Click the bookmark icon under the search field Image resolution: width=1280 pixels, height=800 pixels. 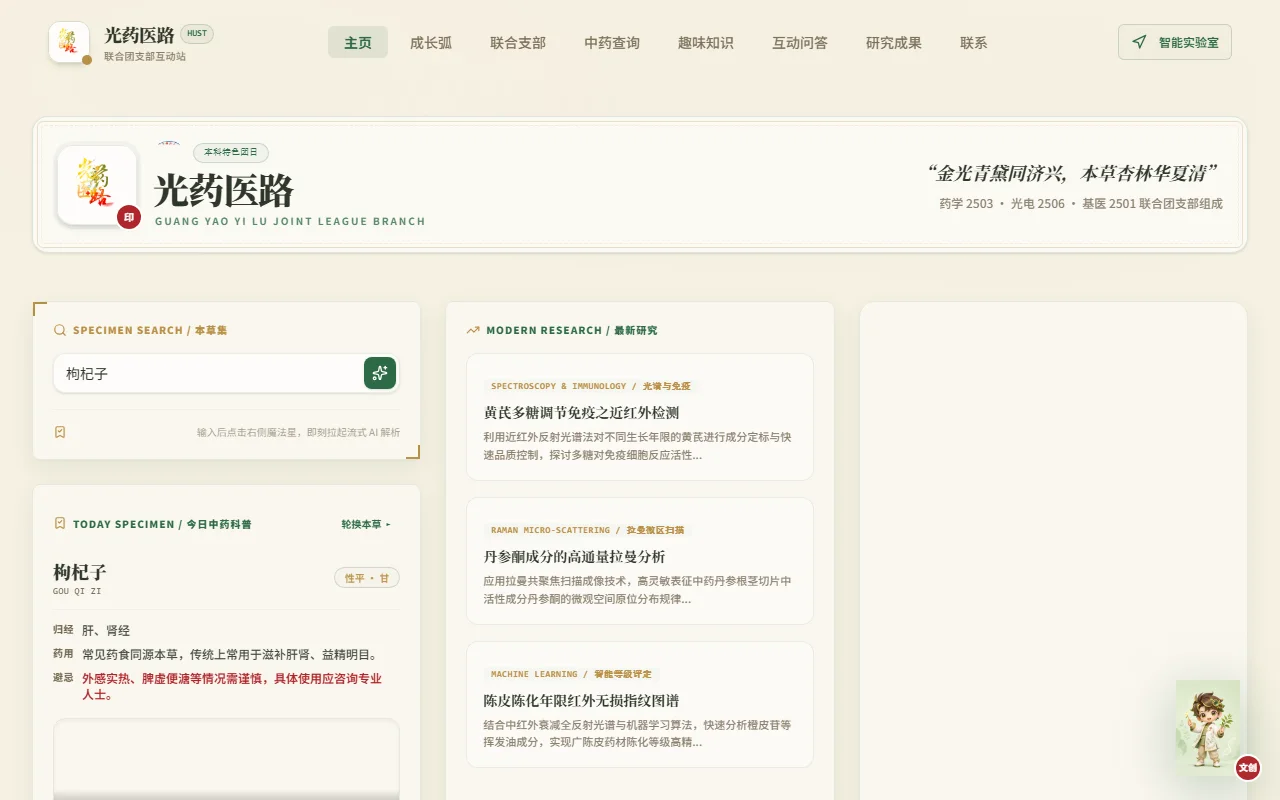point(60,432)
